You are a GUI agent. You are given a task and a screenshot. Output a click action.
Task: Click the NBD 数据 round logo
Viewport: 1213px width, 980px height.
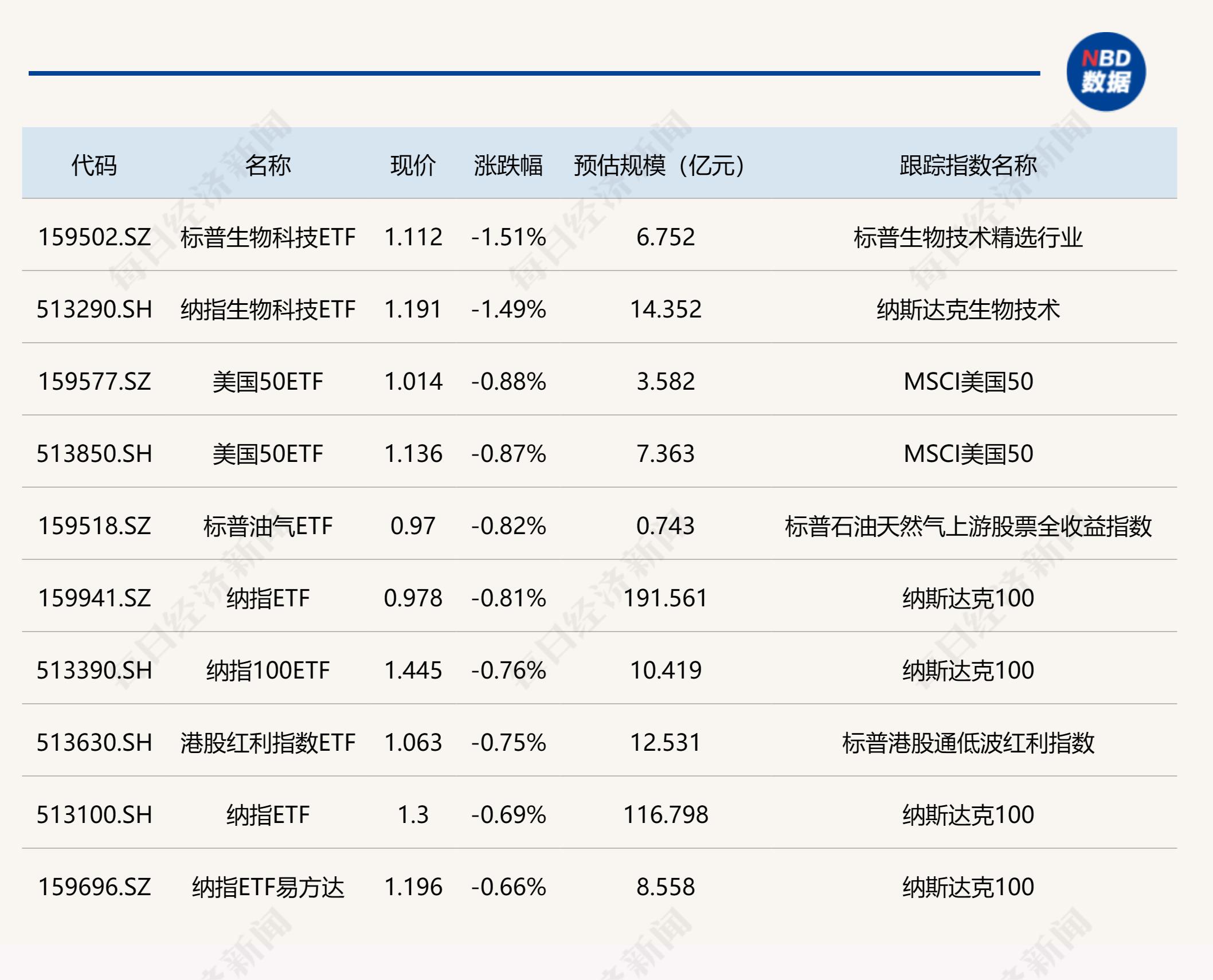(x=1106, y=72)
